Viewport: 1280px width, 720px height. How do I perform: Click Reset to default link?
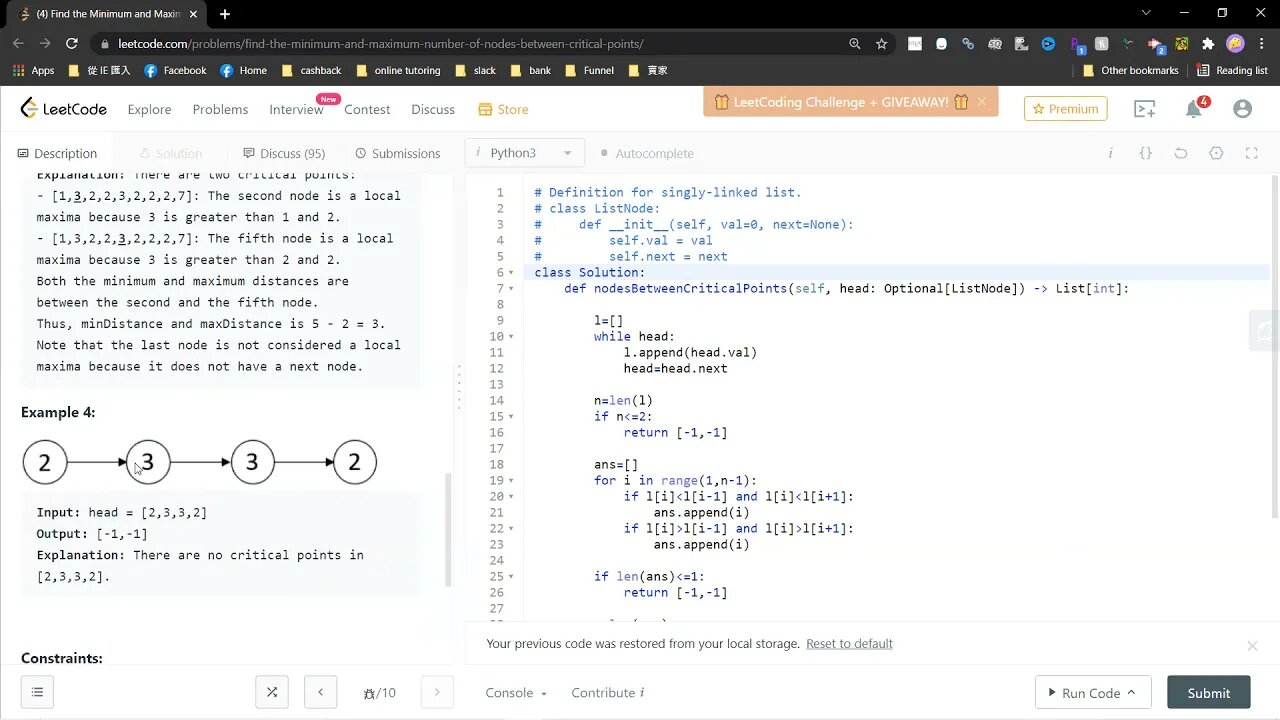coord(849,644)
